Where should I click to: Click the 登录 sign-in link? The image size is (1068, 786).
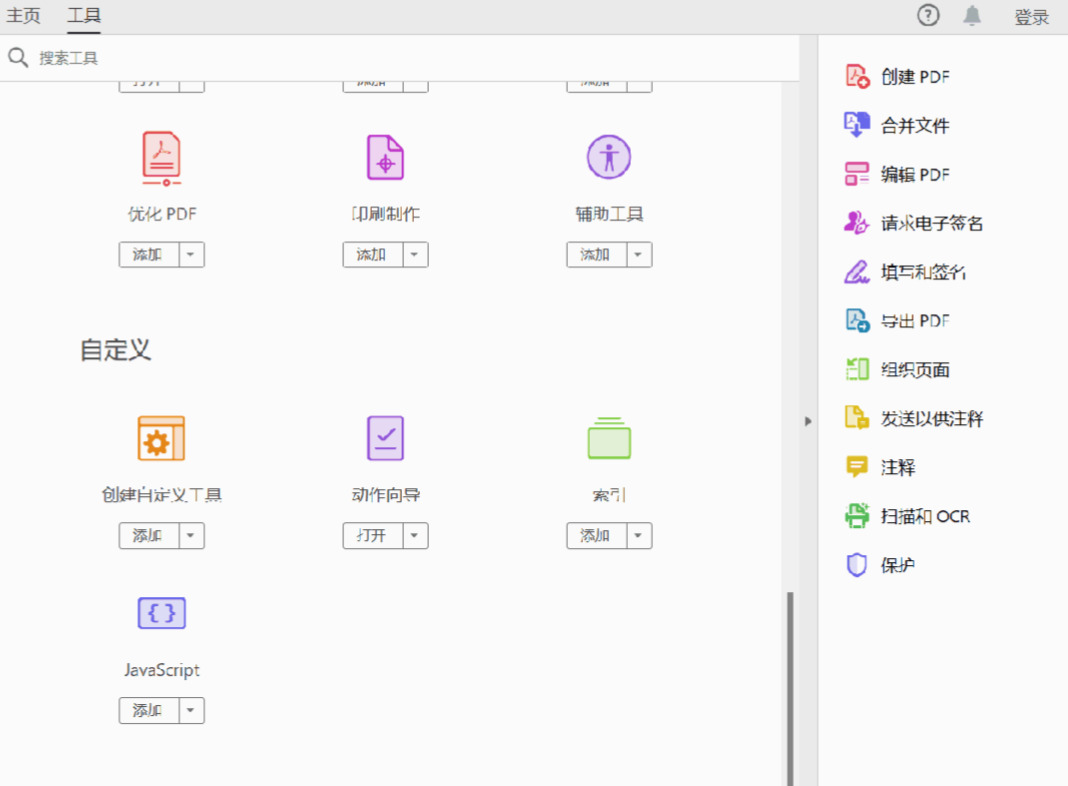(x=1031, y=17)
